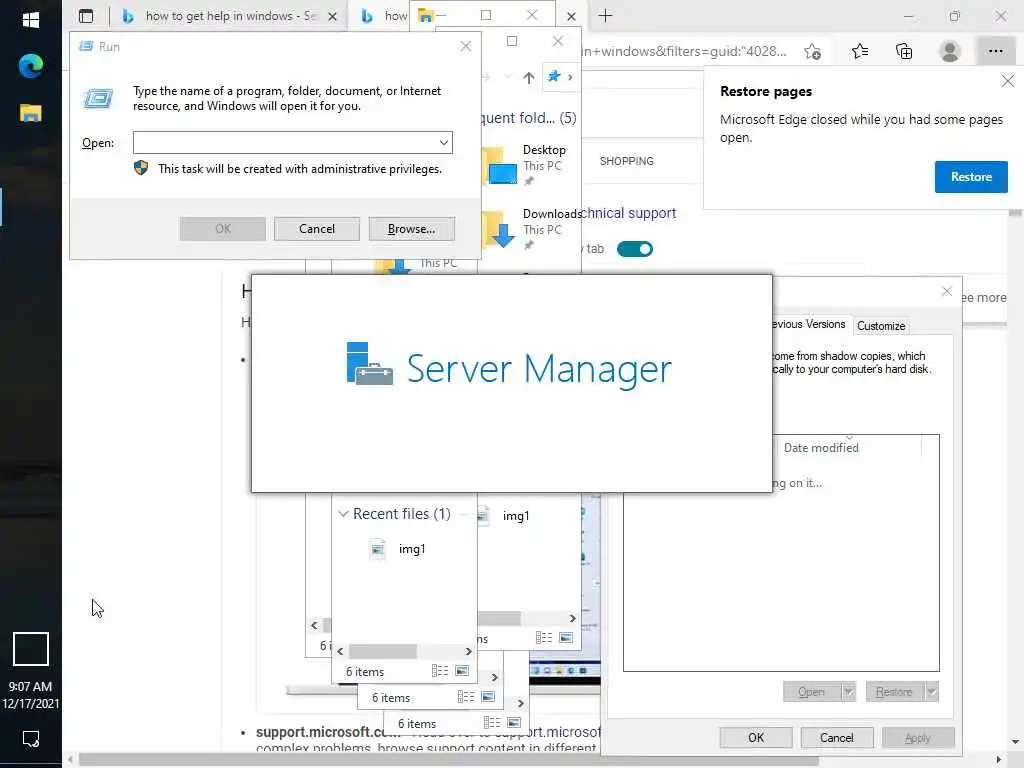
Task: Switch to details view beside '6 items' first window
Action: (440, 671)
